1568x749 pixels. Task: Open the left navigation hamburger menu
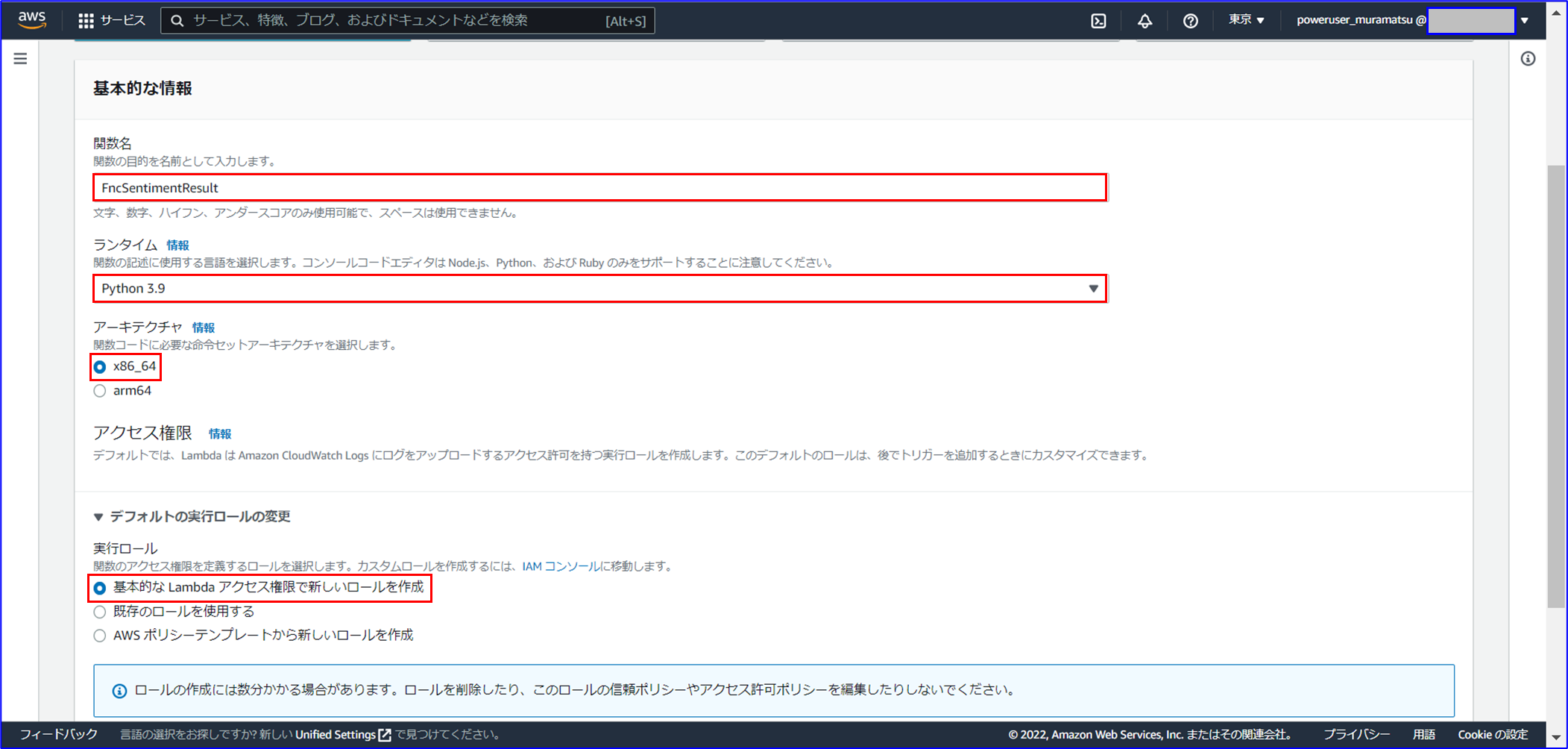(20, 57)
